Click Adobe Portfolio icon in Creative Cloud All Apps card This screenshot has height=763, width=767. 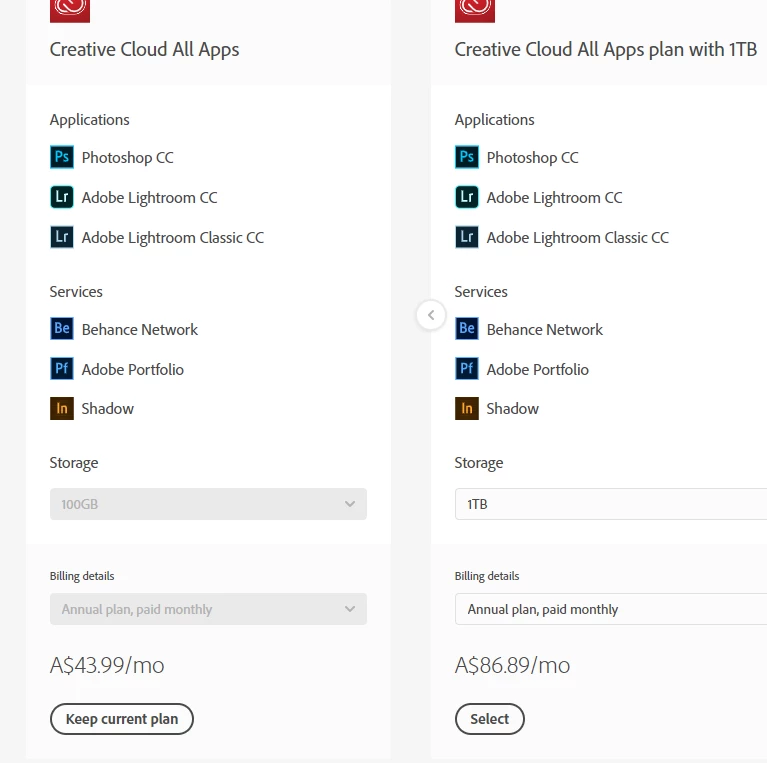tap(62, 368)
